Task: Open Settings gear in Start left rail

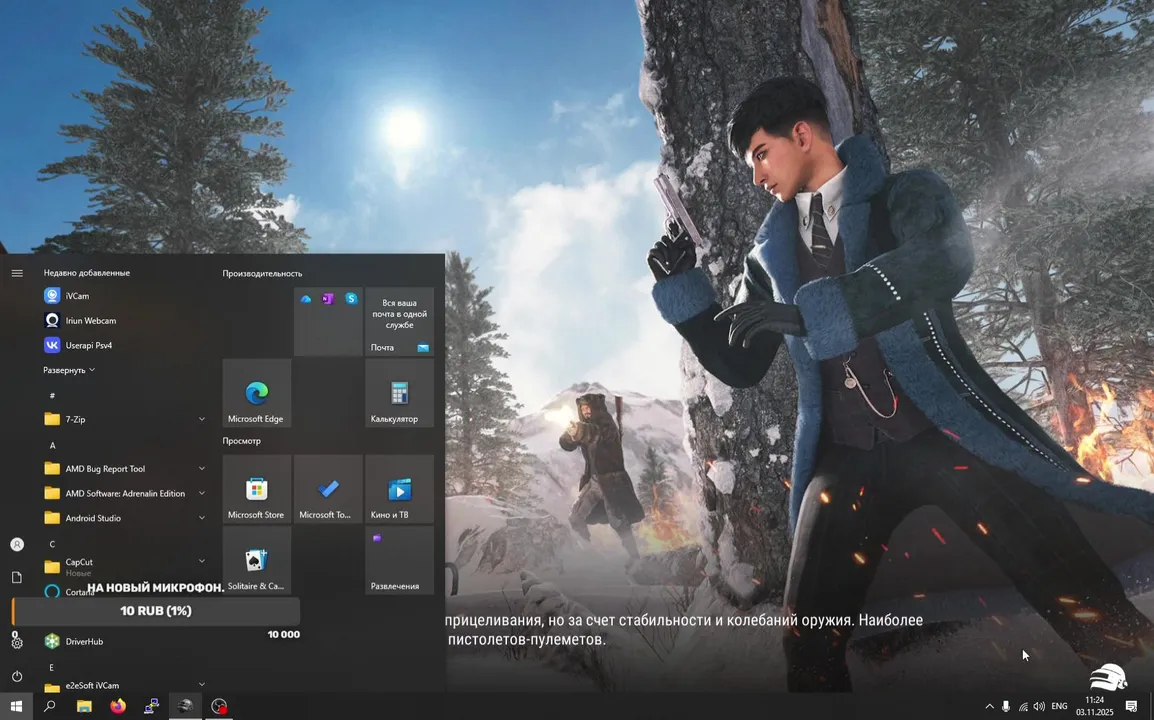Action: [17, 643]
